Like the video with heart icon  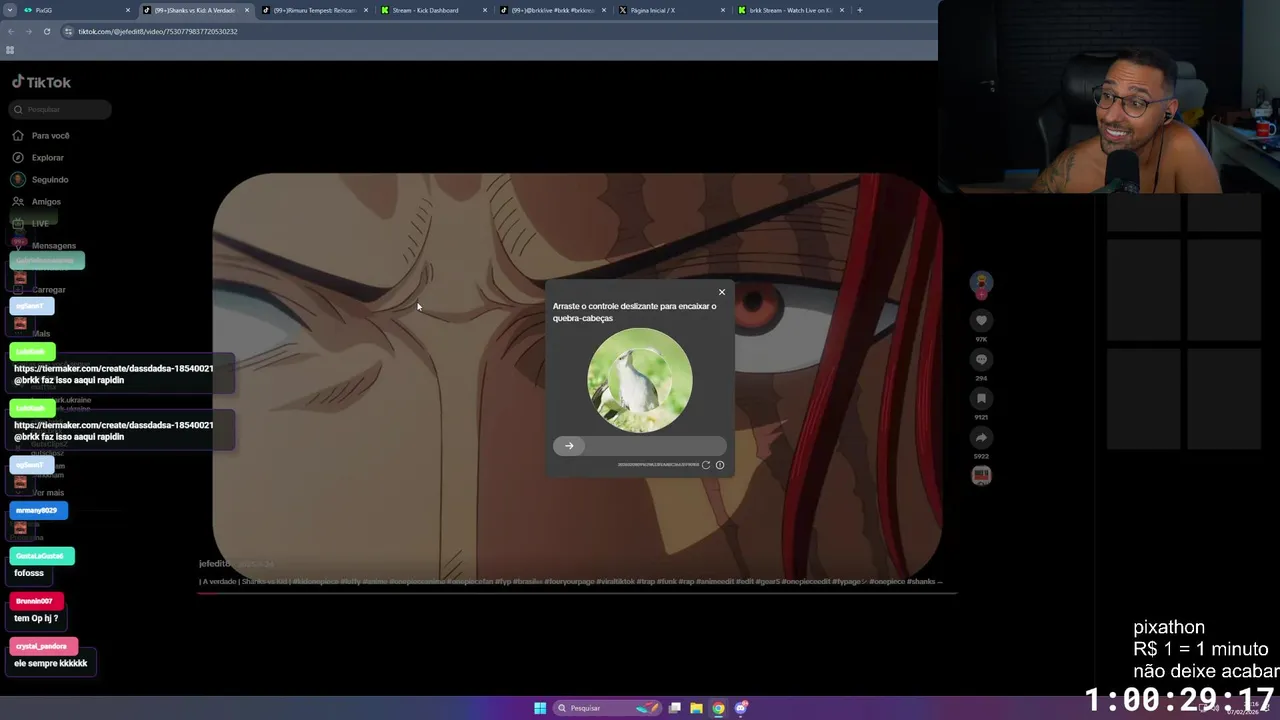click(981, 321)
